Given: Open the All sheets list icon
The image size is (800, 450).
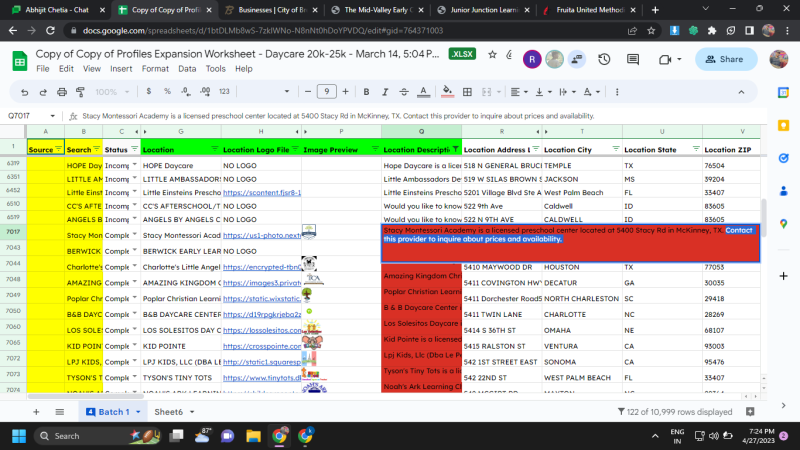Looking at the screenshot, I should pos(60,412).
